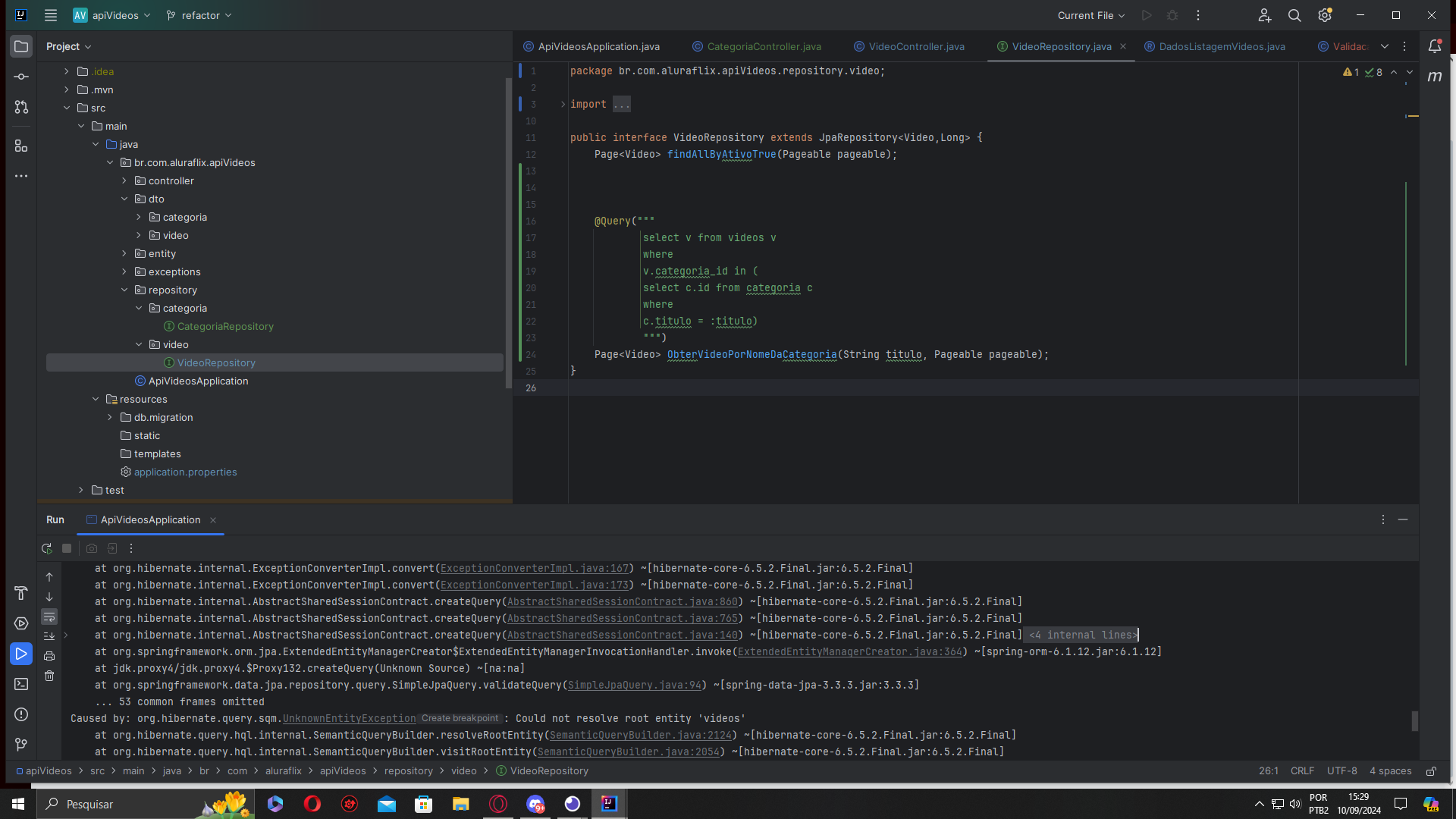Open 4 spaces indent settings
Viewport: 1456px width, 819px height.
click(x=1390, y=771)
